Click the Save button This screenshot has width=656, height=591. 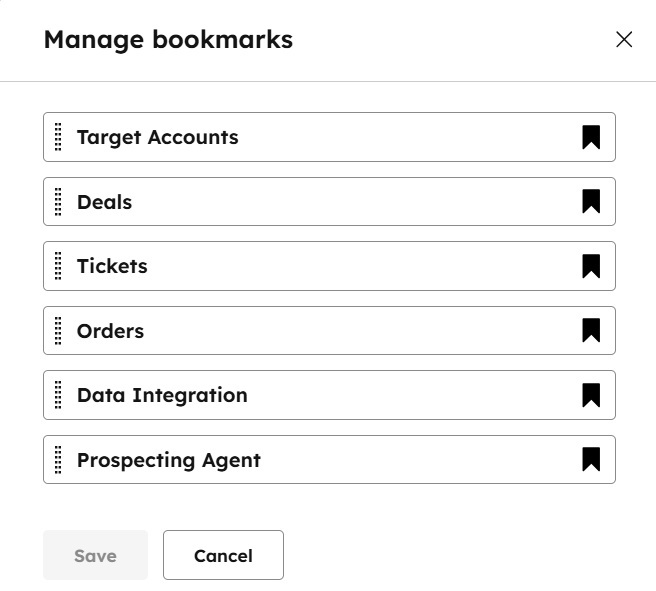coord(95,555)
